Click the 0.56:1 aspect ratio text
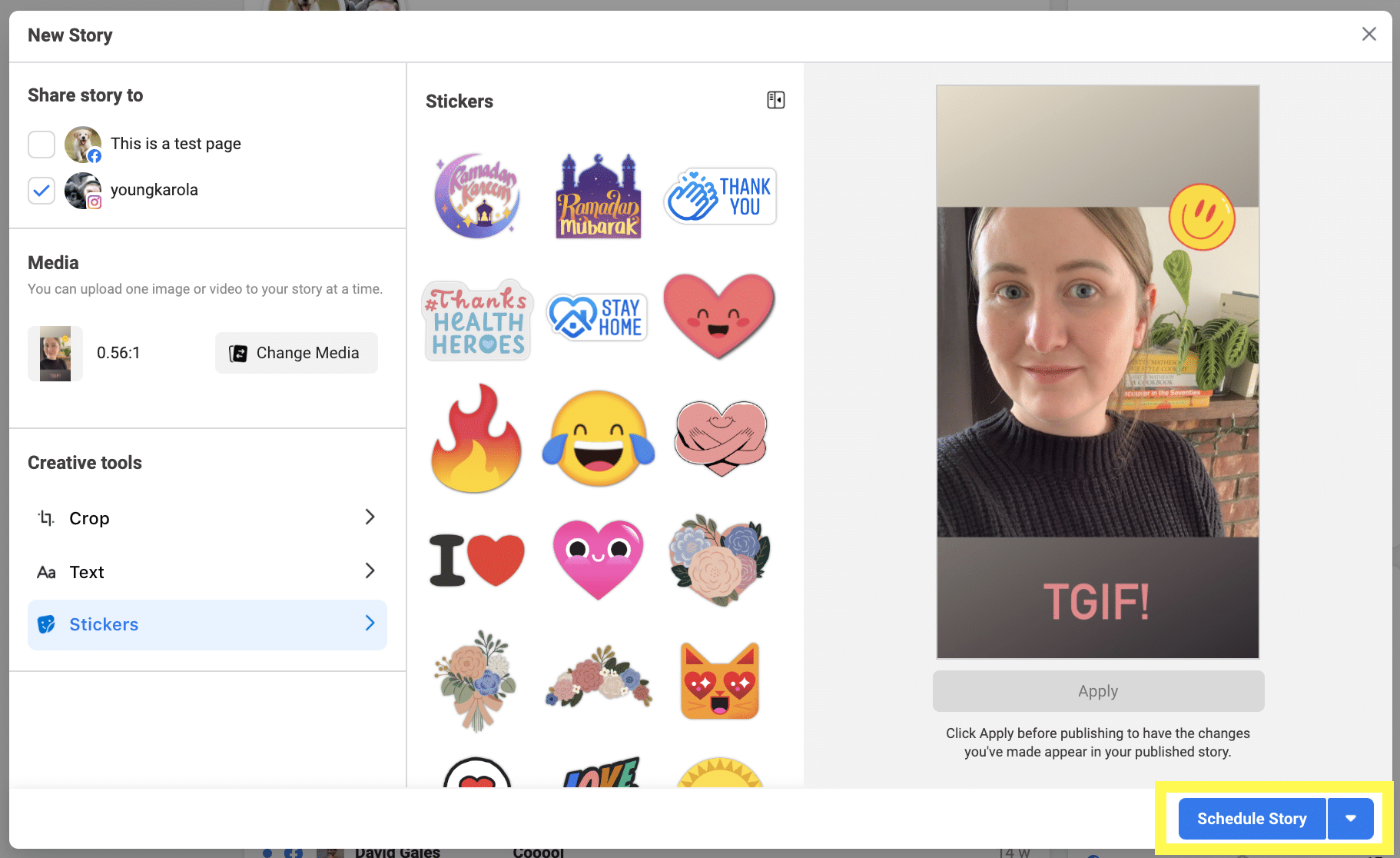The height and width of the screenshot is (858, 1400). (118, 353)
